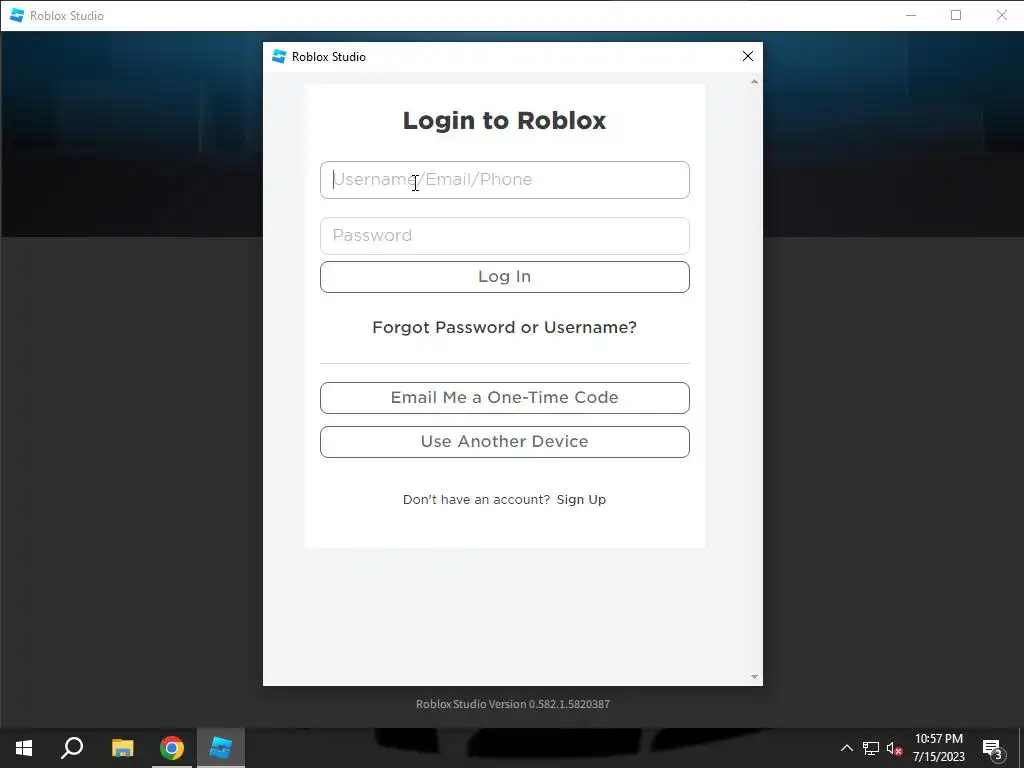
Task: Minimize the main Roblox Studio window
Action: click(911, 15)
